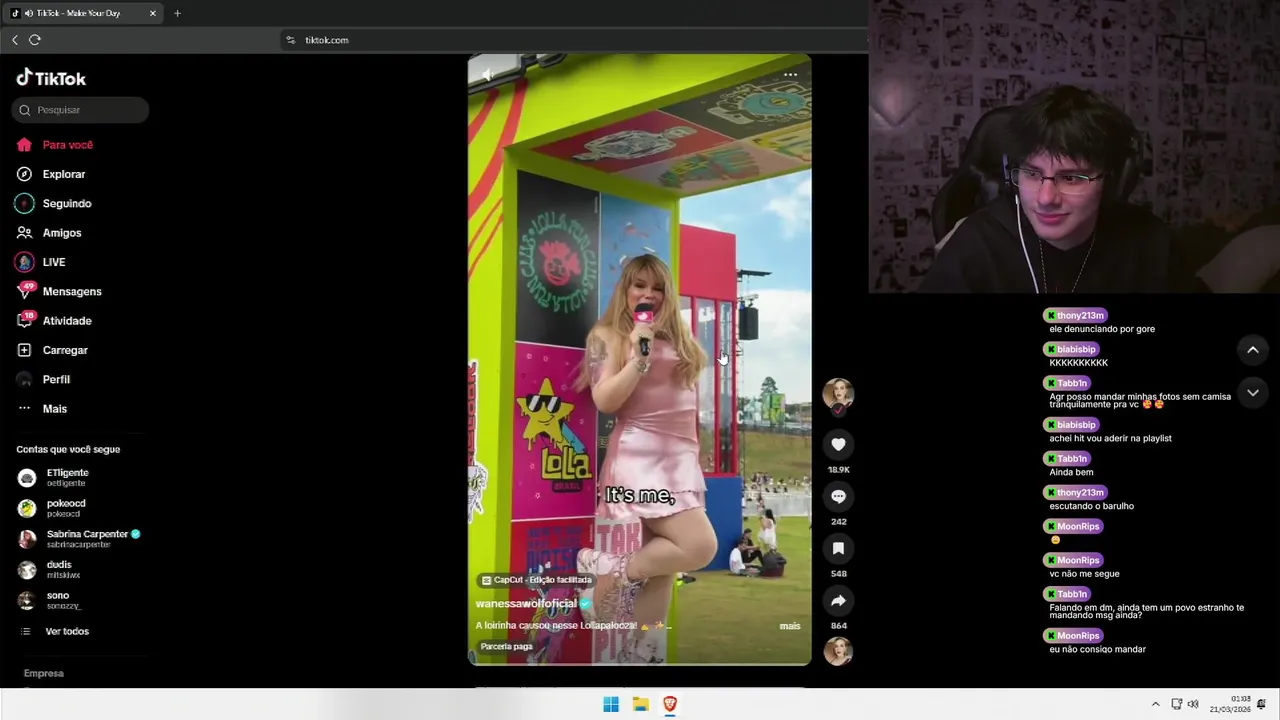Open the wanessawolfoficial profile link
Viewport: 1280px width, 720px height.
coord(526,604)
